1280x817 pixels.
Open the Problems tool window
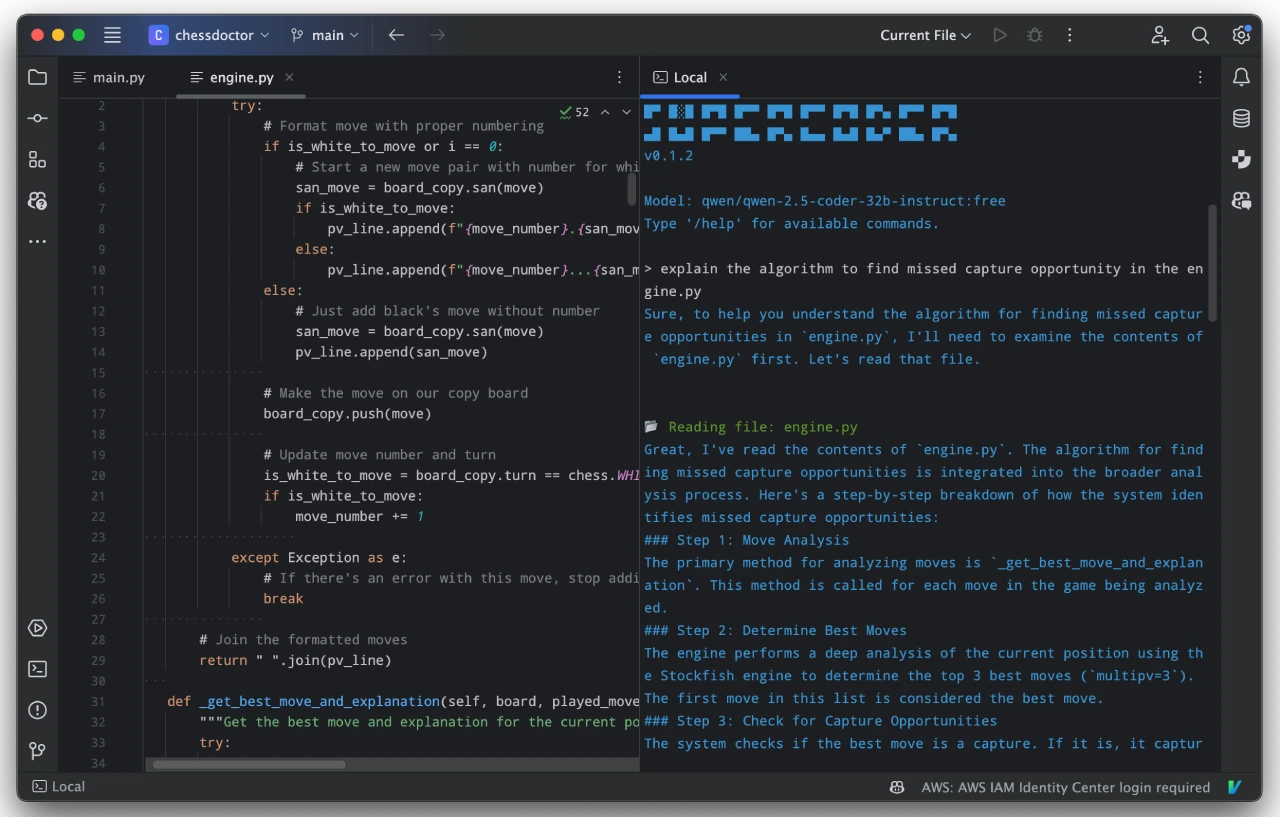click(37, 710)
